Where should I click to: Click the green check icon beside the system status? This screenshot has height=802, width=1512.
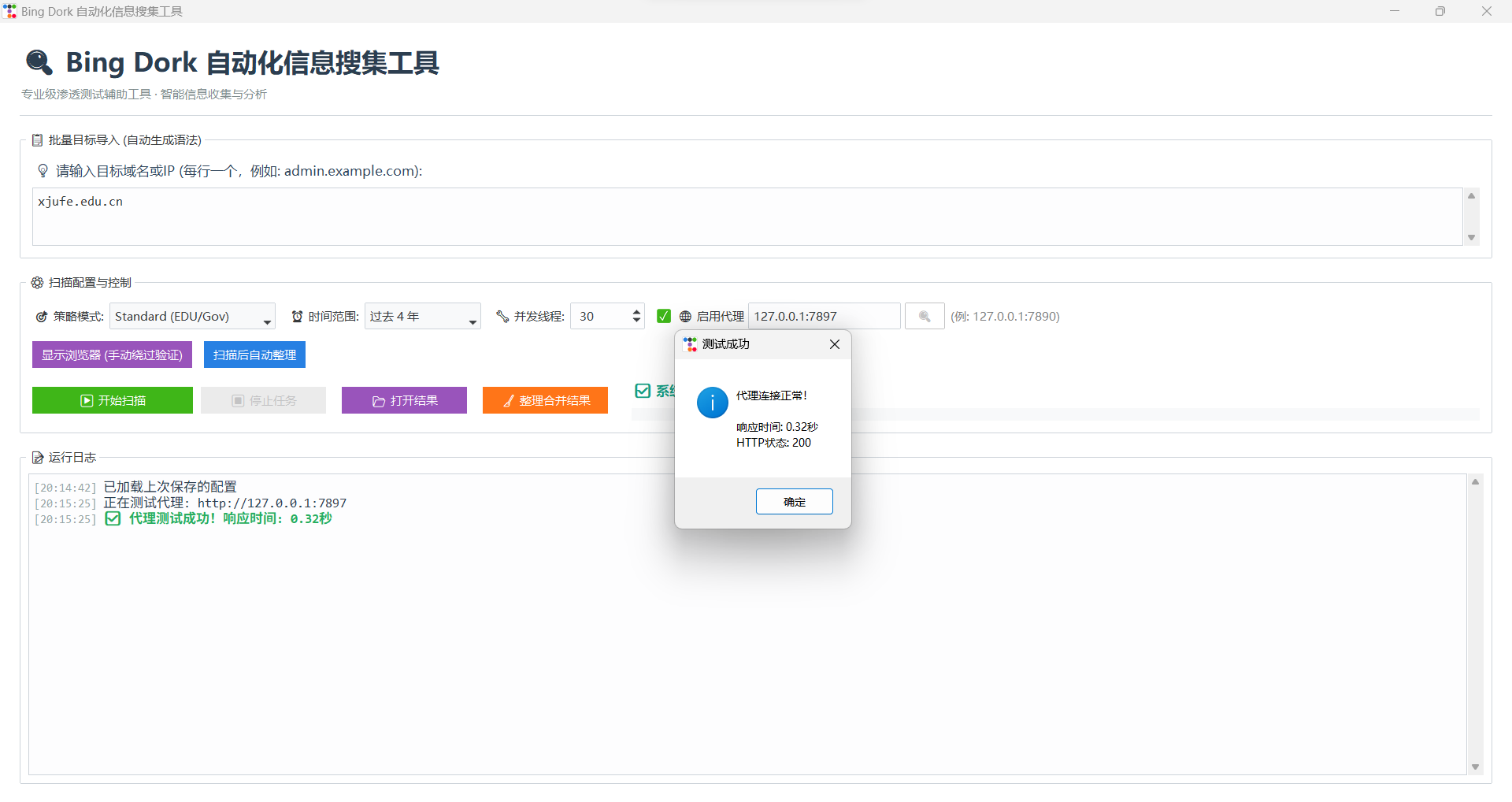(643, 391)
